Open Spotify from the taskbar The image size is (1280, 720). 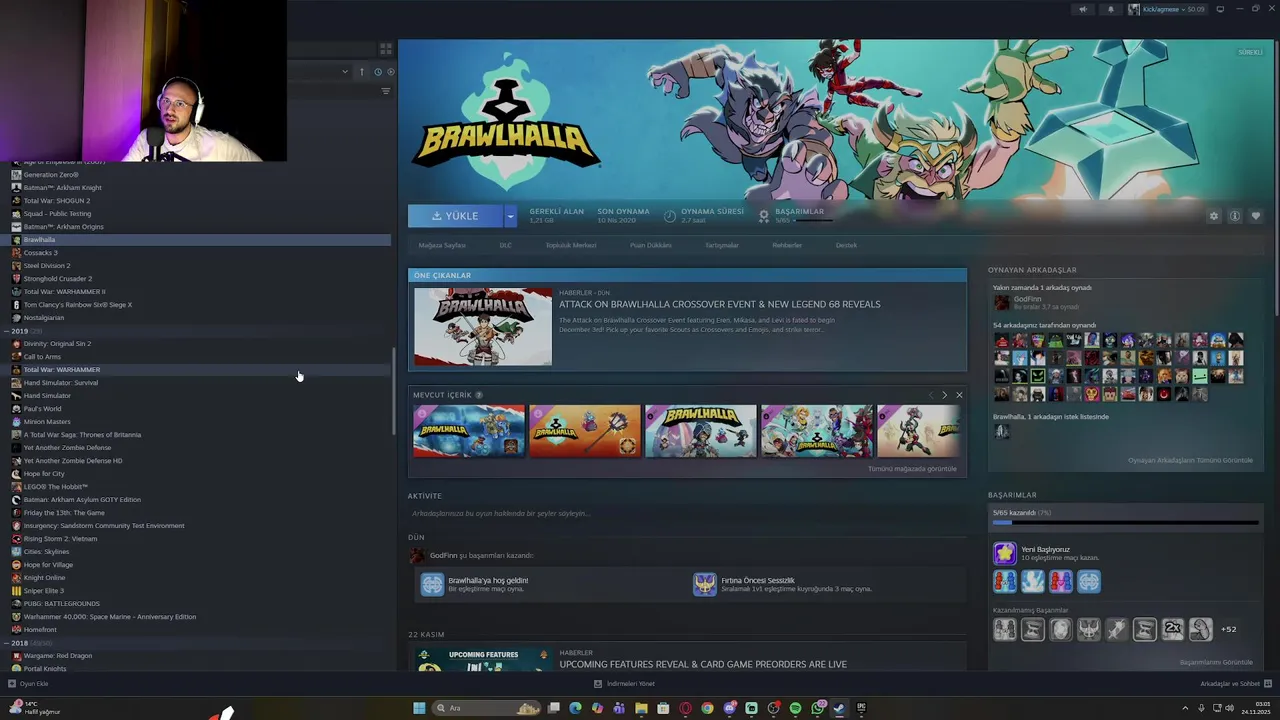795,708
